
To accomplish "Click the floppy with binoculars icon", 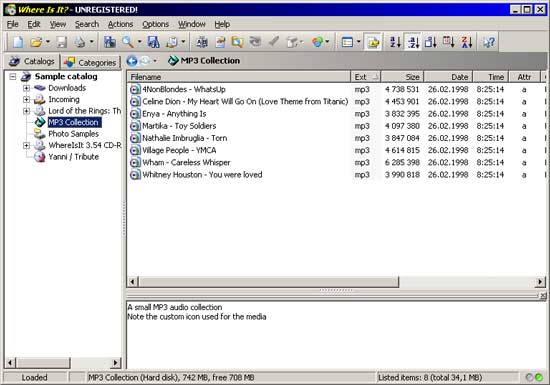I will point(154,42).
